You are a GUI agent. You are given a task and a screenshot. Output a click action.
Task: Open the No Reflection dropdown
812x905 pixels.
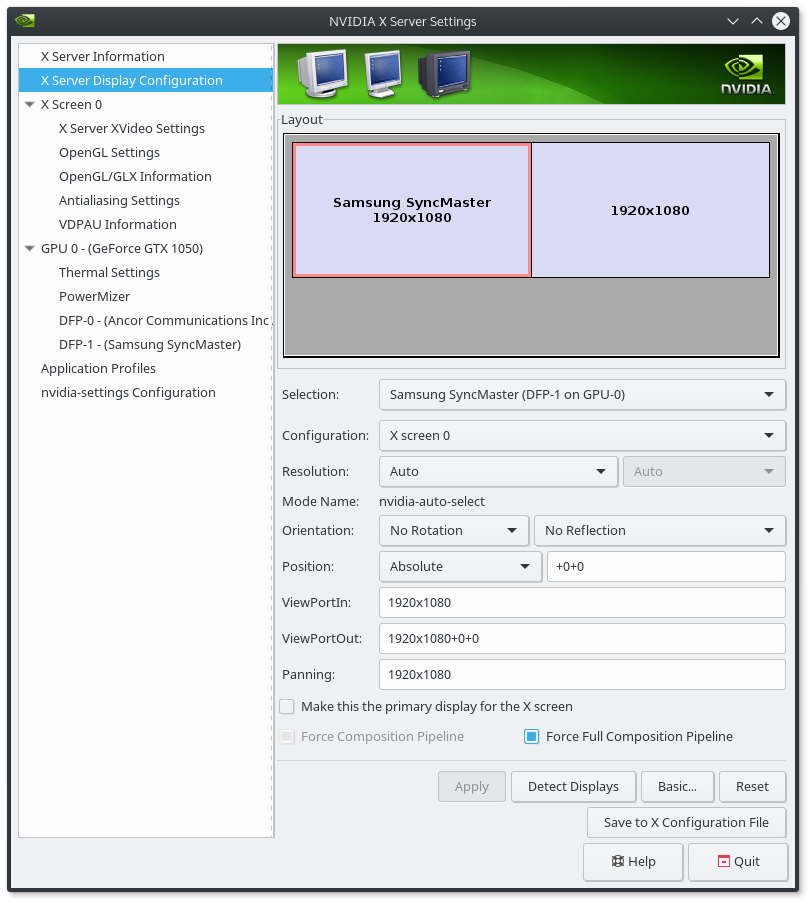(660, 530)
